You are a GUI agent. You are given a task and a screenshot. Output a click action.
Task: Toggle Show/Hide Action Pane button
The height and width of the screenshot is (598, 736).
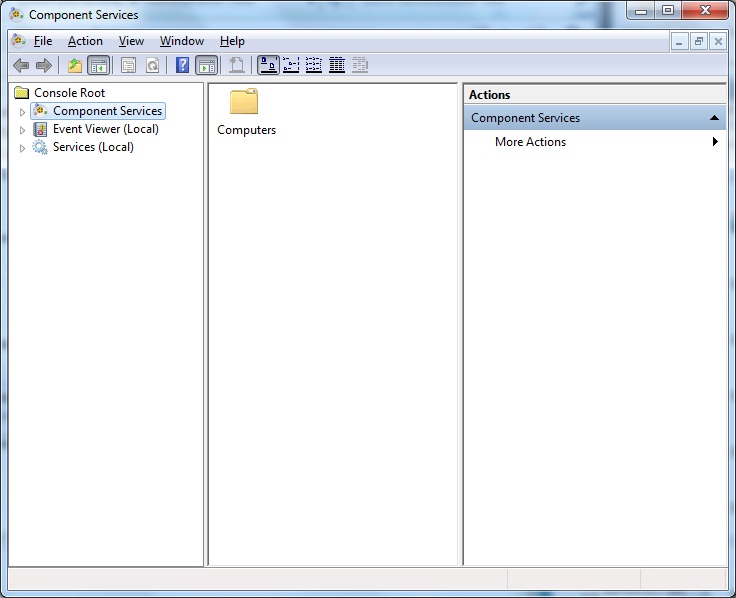(207, 65)
